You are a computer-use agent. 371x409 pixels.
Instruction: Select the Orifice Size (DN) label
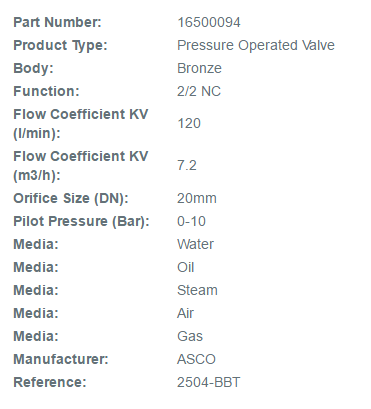(x=71, y=198)
